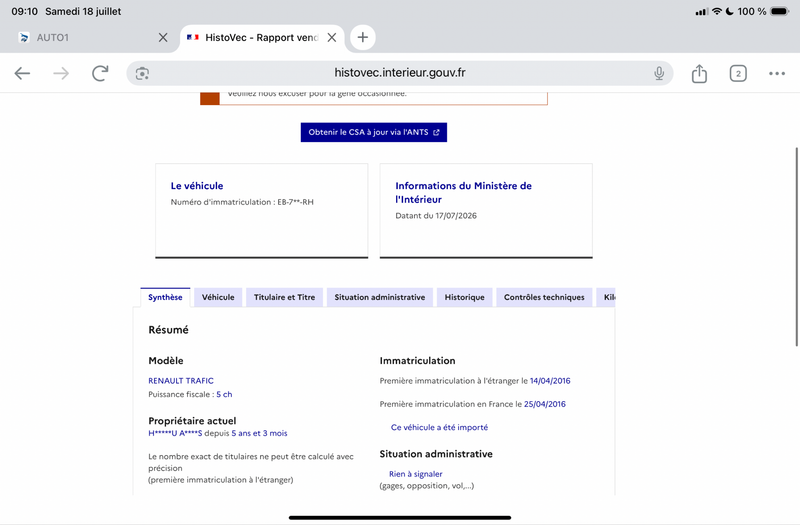Tap the Do Not Disturb moon icon
The image size is (800, 525).
click(730, 11)
